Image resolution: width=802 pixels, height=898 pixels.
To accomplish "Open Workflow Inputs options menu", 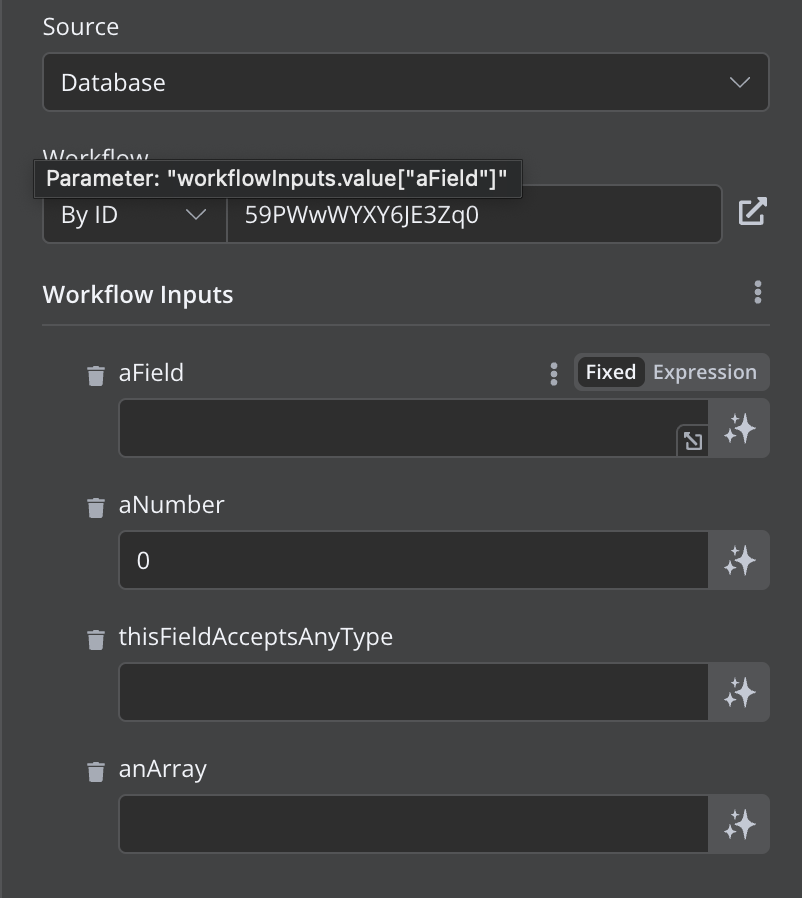I will pos(758,293).
